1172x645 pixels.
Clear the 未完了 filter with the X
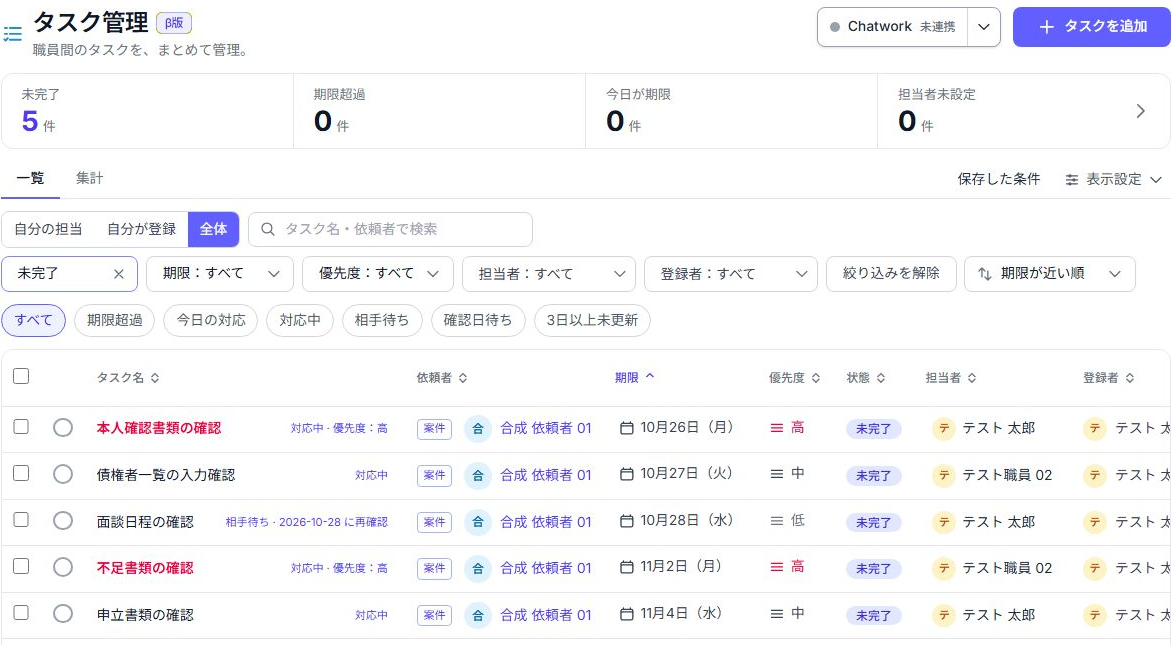pyautogui.click(x=118, y=274)
